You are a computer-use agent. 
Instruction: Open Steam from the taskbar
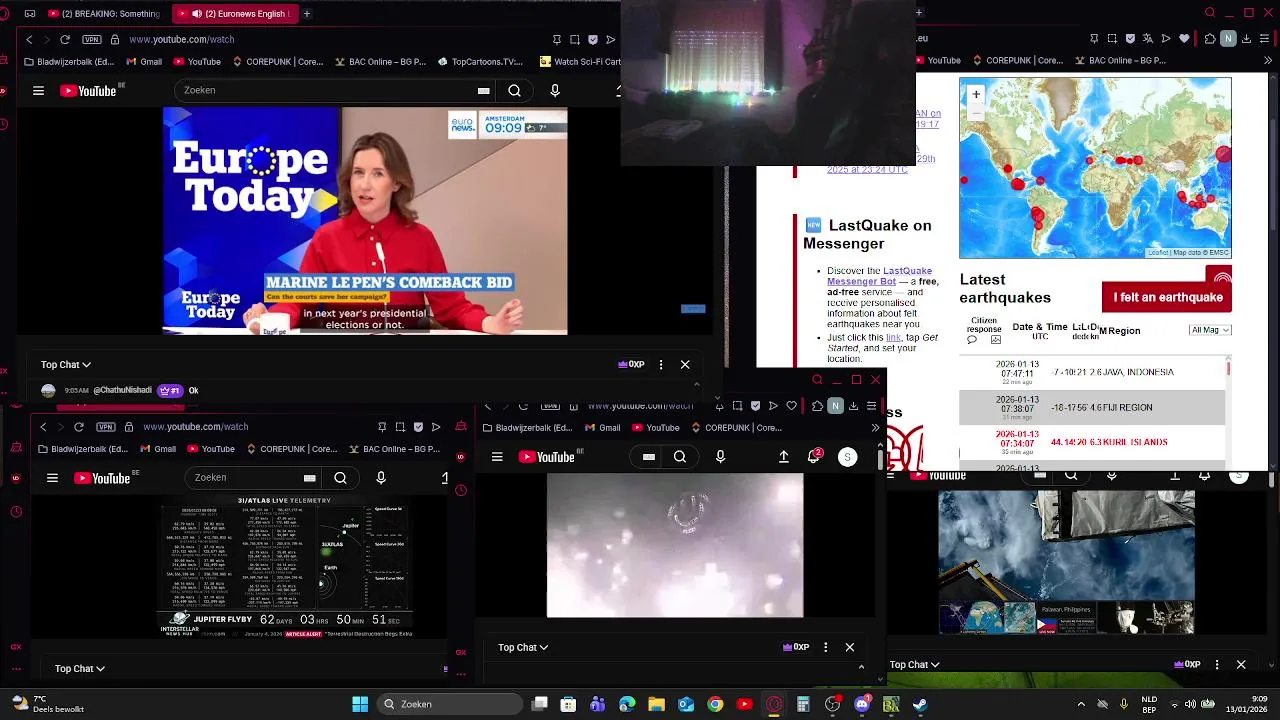click(920, 704)
